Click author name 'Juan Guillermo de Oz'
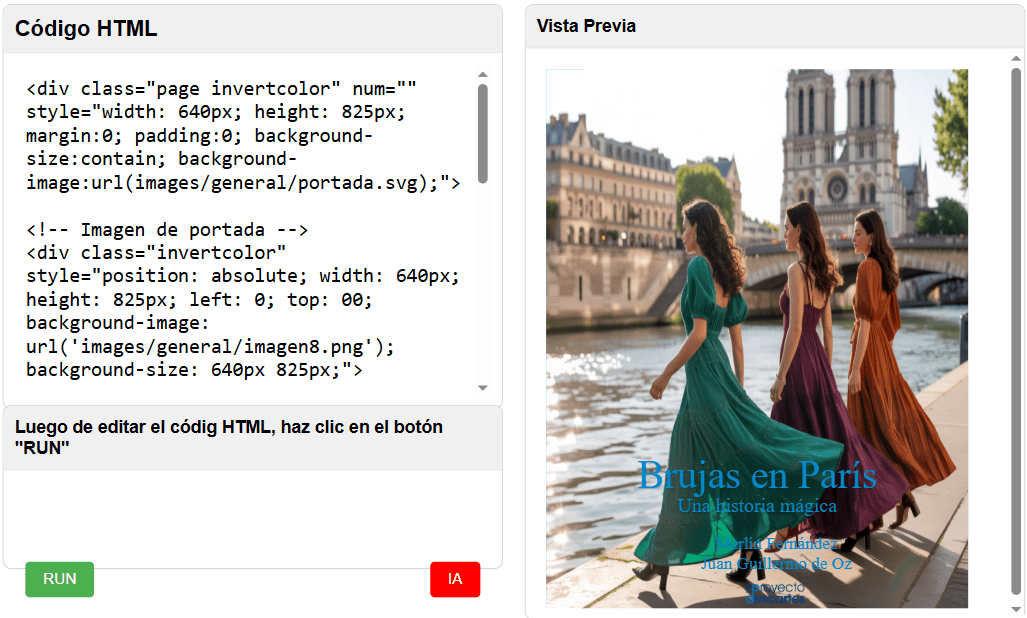This screenshot has height=618, width=1027. click(x=776, y=563)
